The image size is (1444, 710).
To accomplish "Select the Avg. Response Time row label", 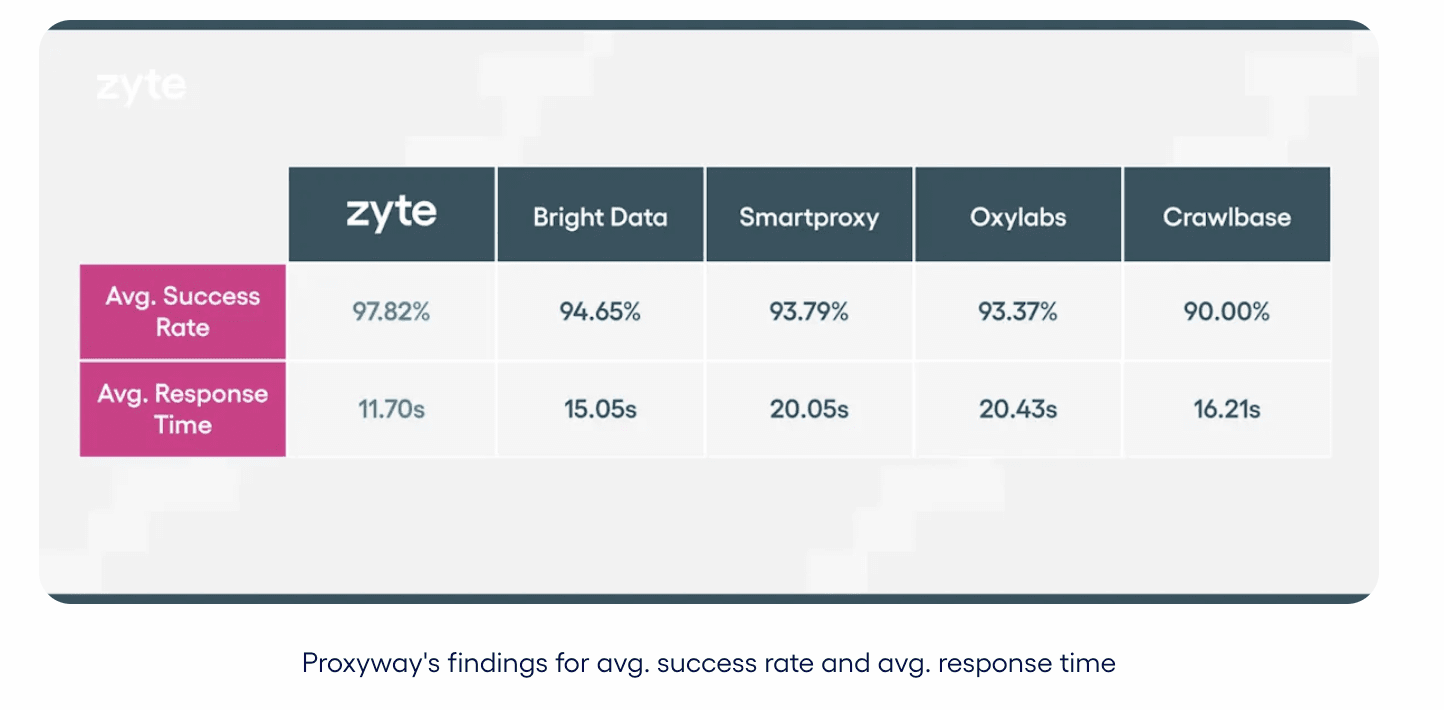I will pyautogui.click(x=183, y=409).
